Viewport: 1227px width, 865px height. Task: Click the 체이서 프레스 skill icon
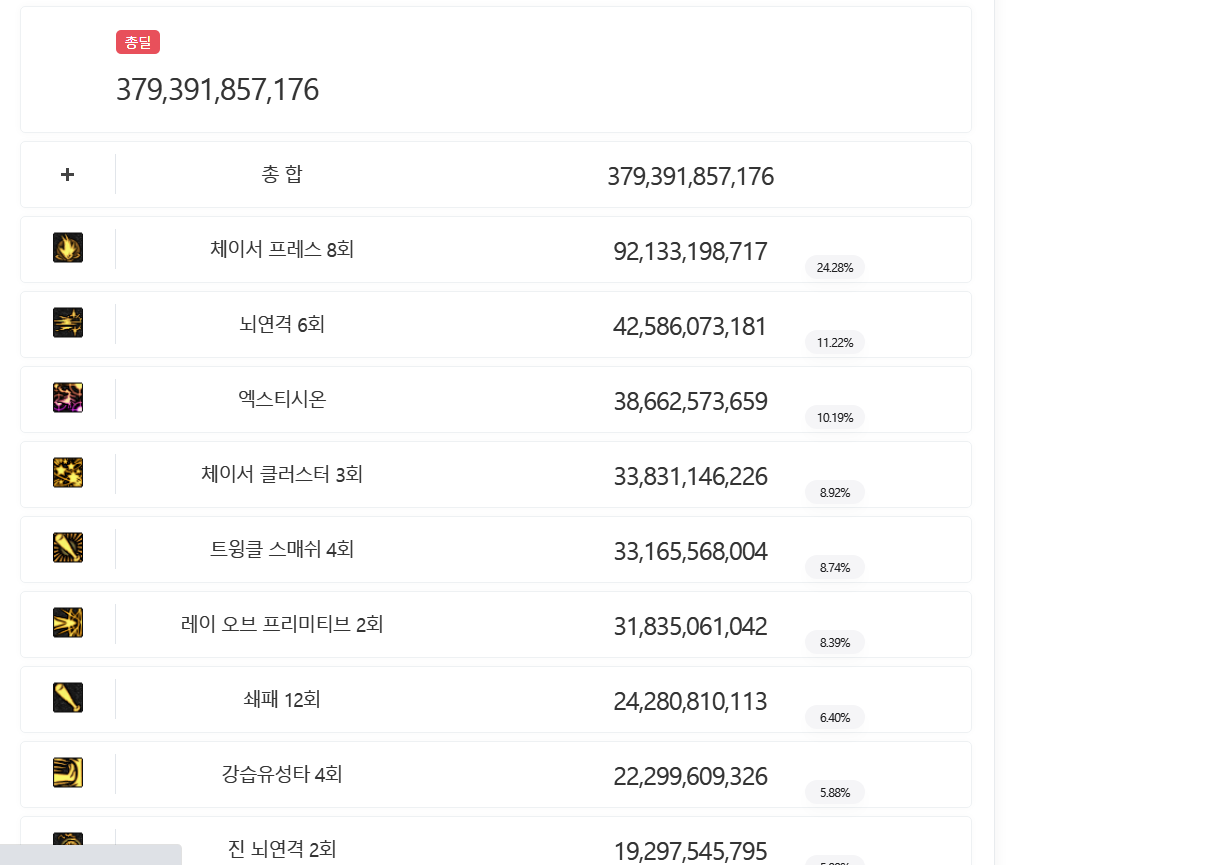68,248
